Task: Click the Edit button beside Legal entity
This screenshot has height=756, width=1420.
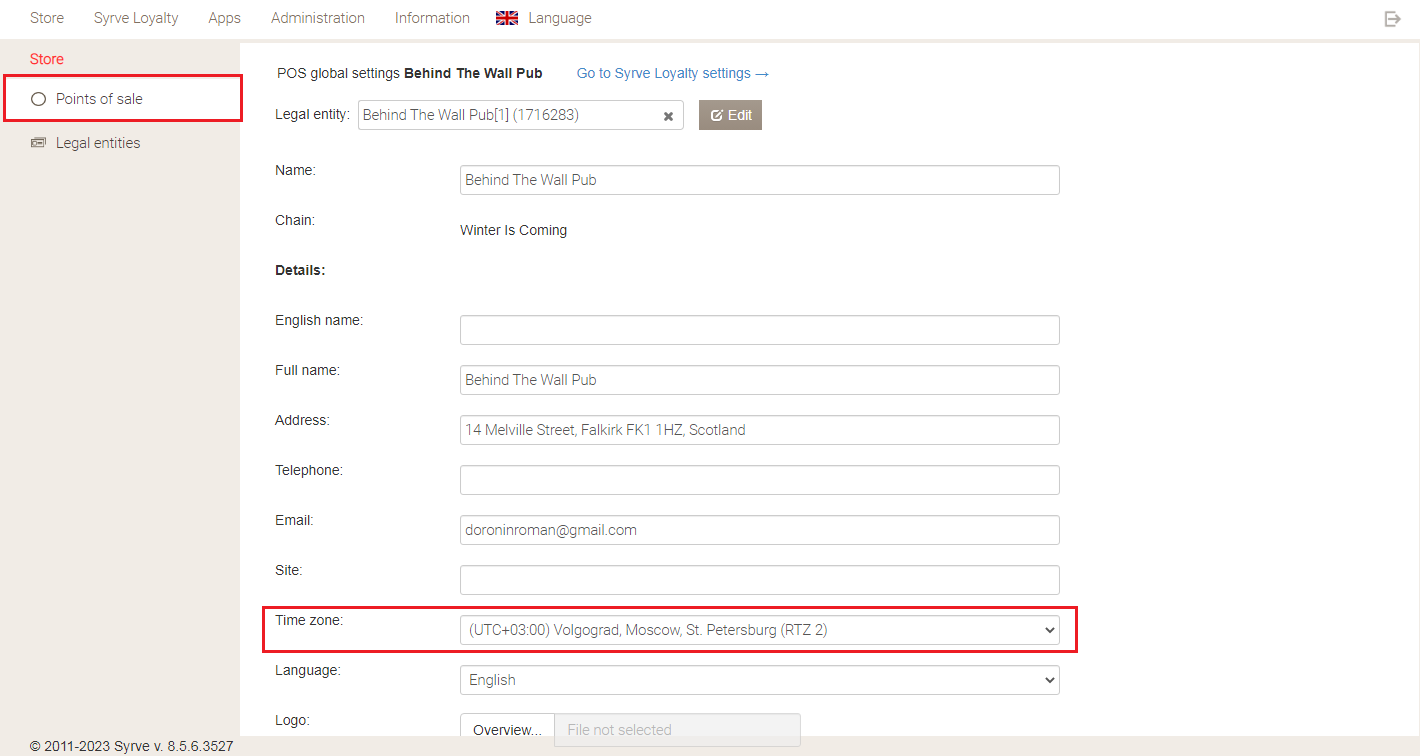Action: (x=730, y=115)
